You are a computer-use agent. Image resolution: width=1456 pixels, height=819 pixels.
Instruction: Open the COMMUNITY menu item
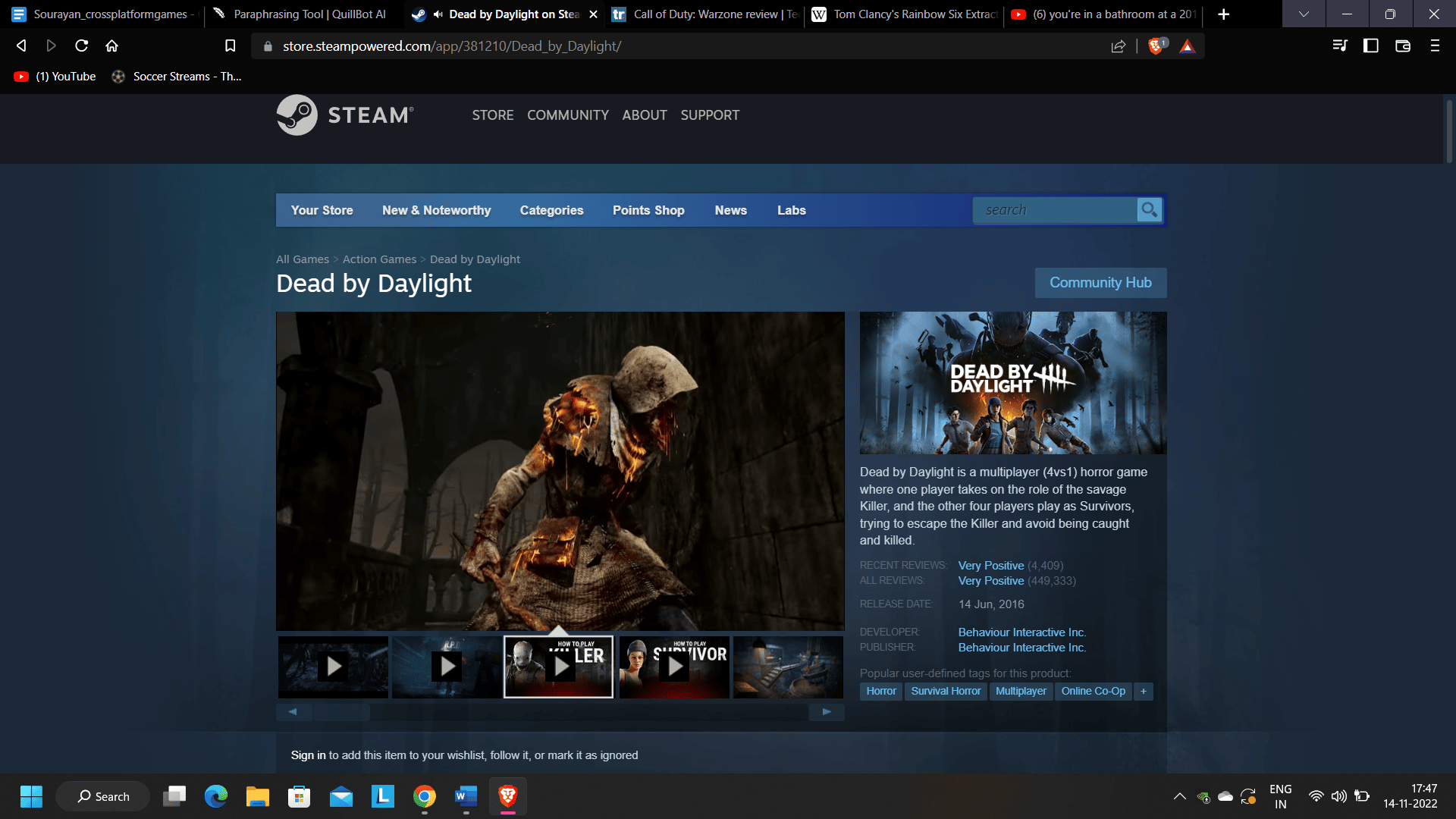coord(567,114)
